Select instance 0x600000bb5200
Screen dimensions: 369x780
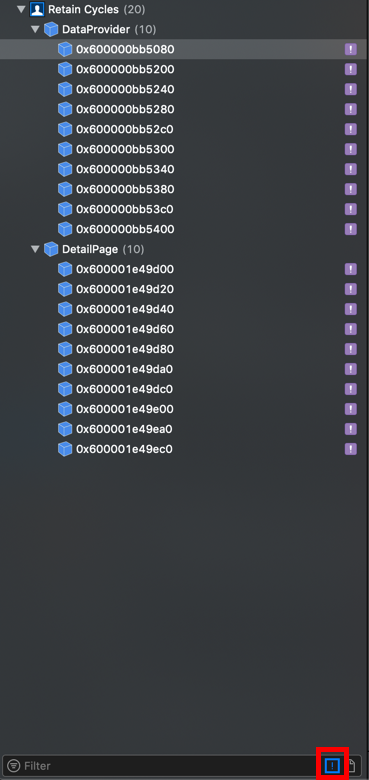184,69
